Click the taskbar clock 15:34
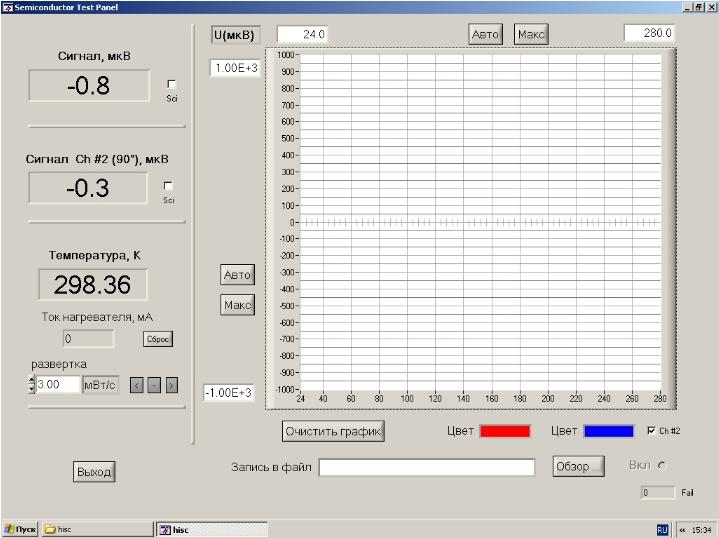This screenshot has height=538, width=719. [x=701, y=530]
